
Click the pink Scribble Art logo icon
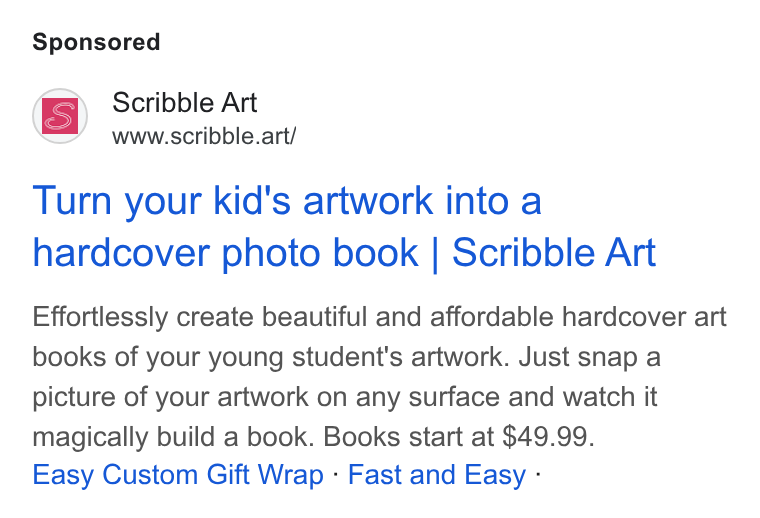click(60, 116)
